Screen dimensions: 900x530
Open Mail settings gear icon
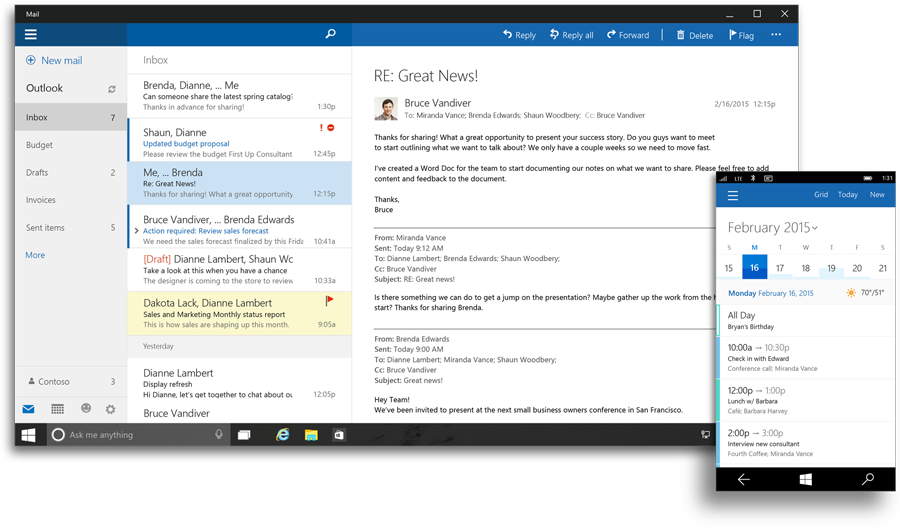tap(111, 409)
